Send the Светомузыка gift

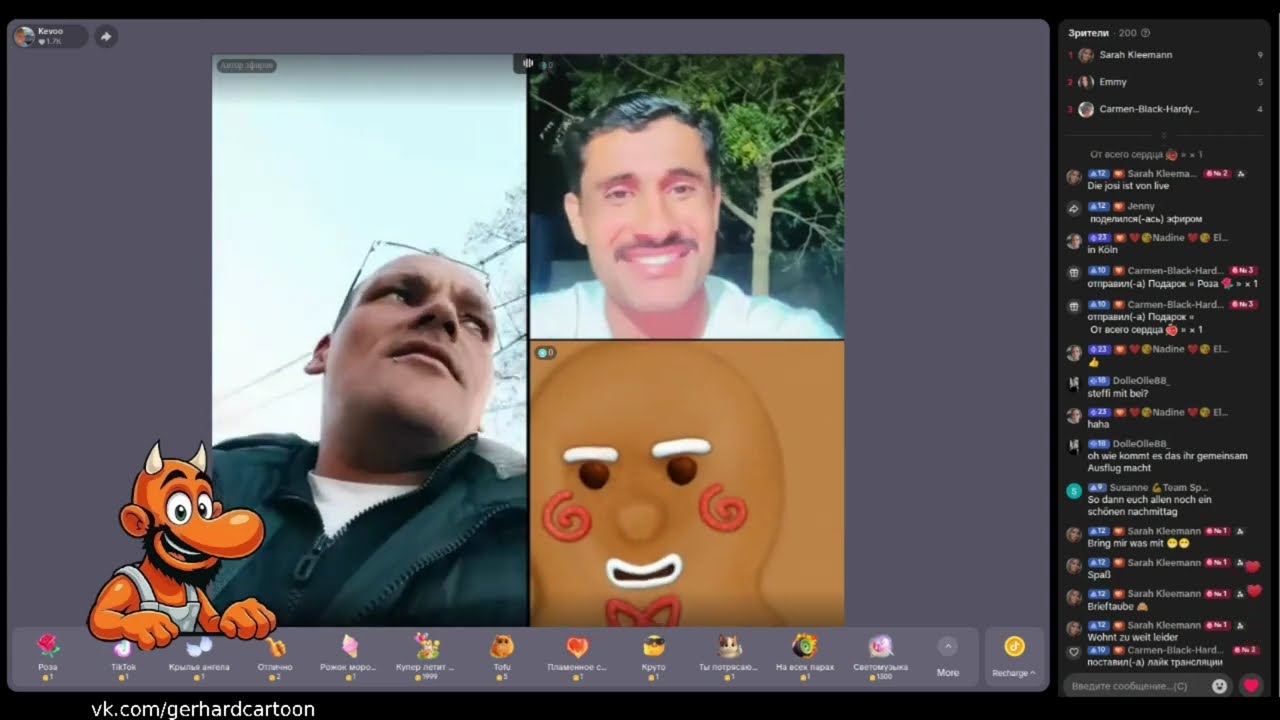(880, 657)
